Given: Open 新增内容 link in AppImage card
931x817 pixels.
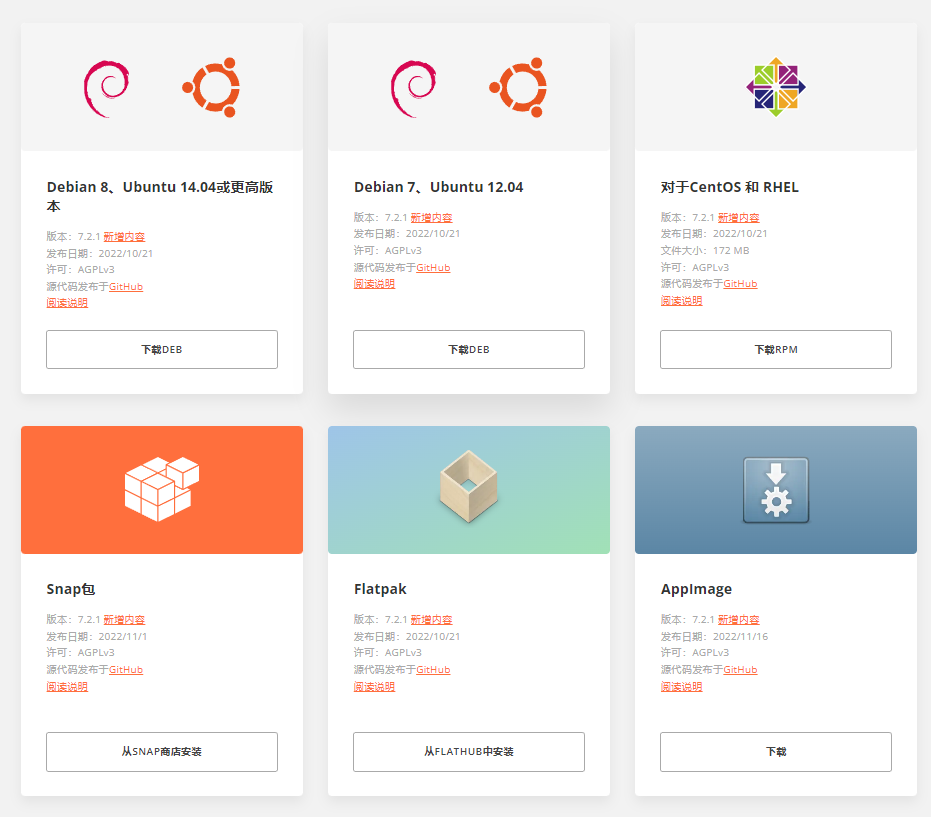Looking at the screenshot, I should click(x=739, y=619).
